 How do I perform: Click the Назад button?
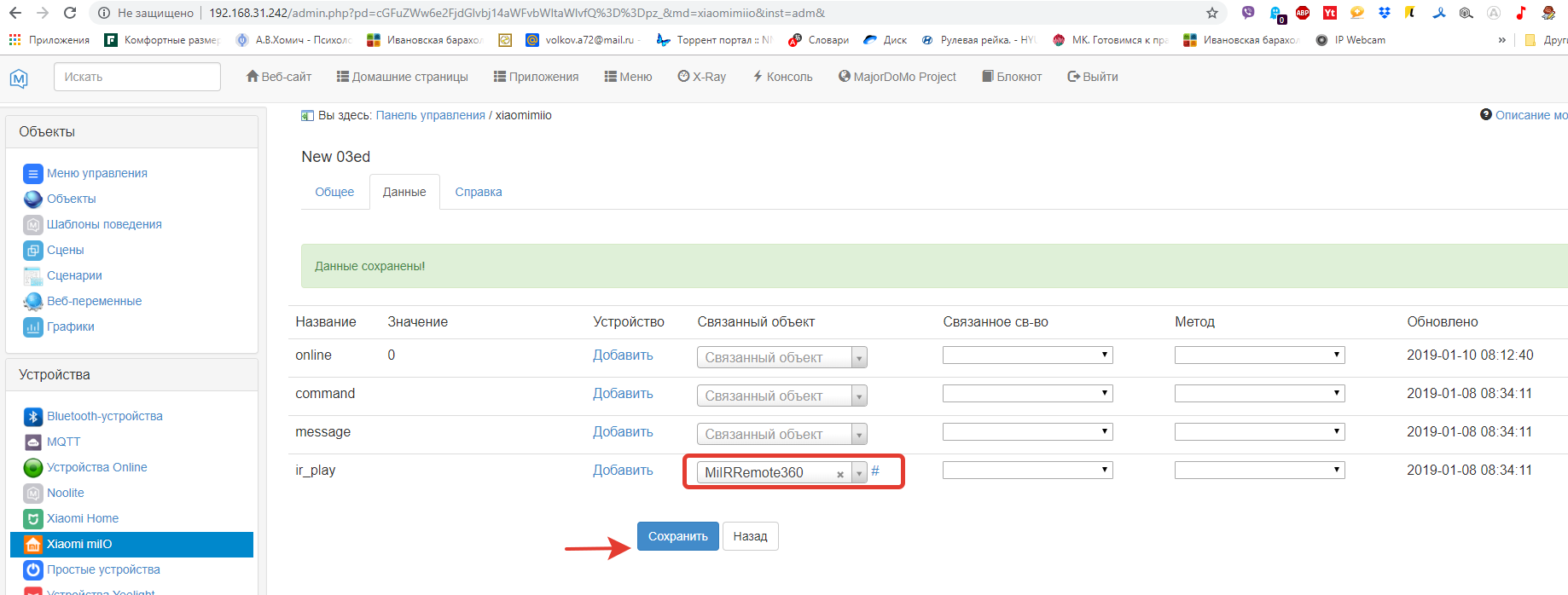click(750, 536)
